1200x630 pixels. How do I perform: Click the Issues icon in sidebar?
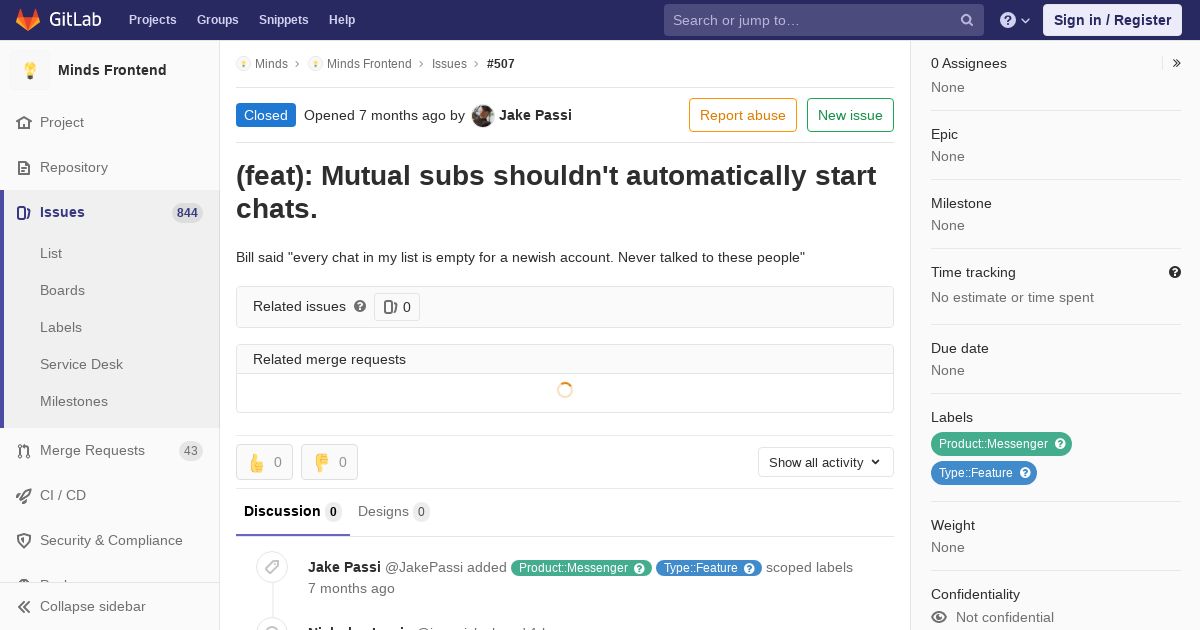click(24, 213)
